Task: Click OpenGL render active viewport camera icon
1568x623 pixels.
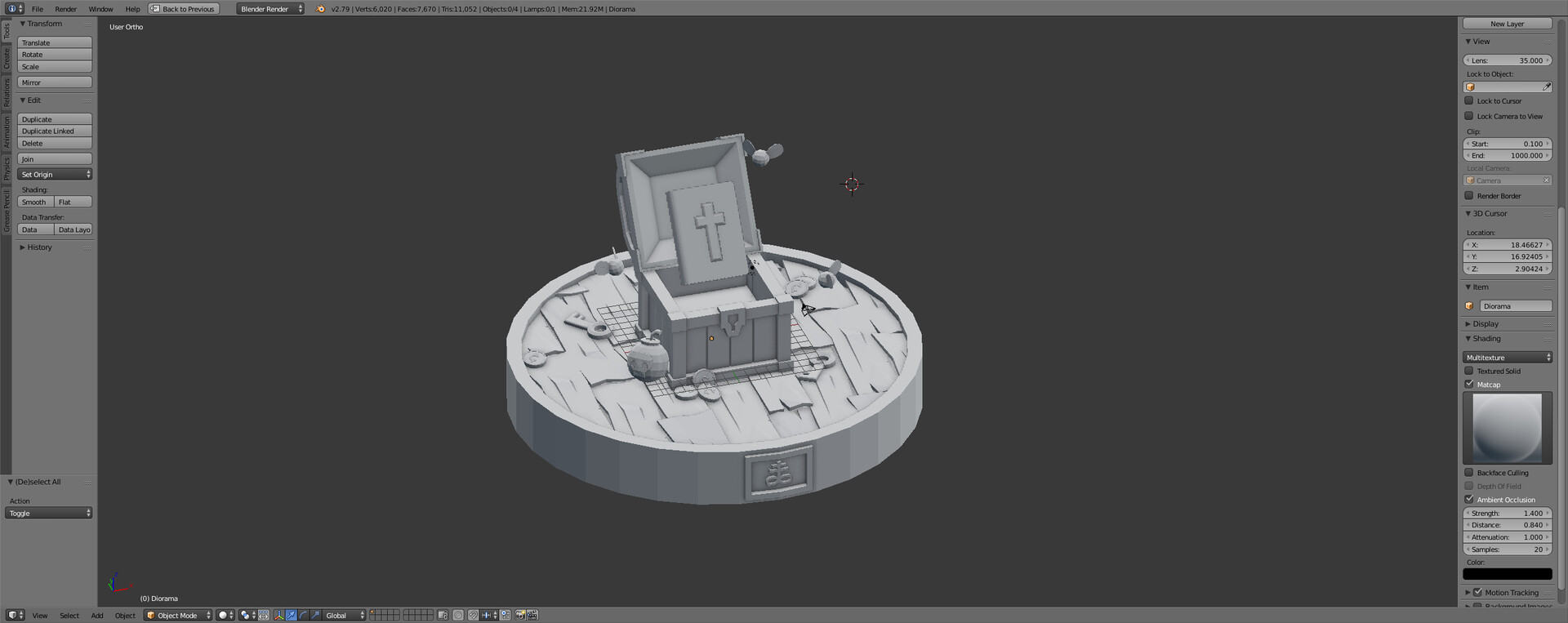Action: click(x=520, y=615)
